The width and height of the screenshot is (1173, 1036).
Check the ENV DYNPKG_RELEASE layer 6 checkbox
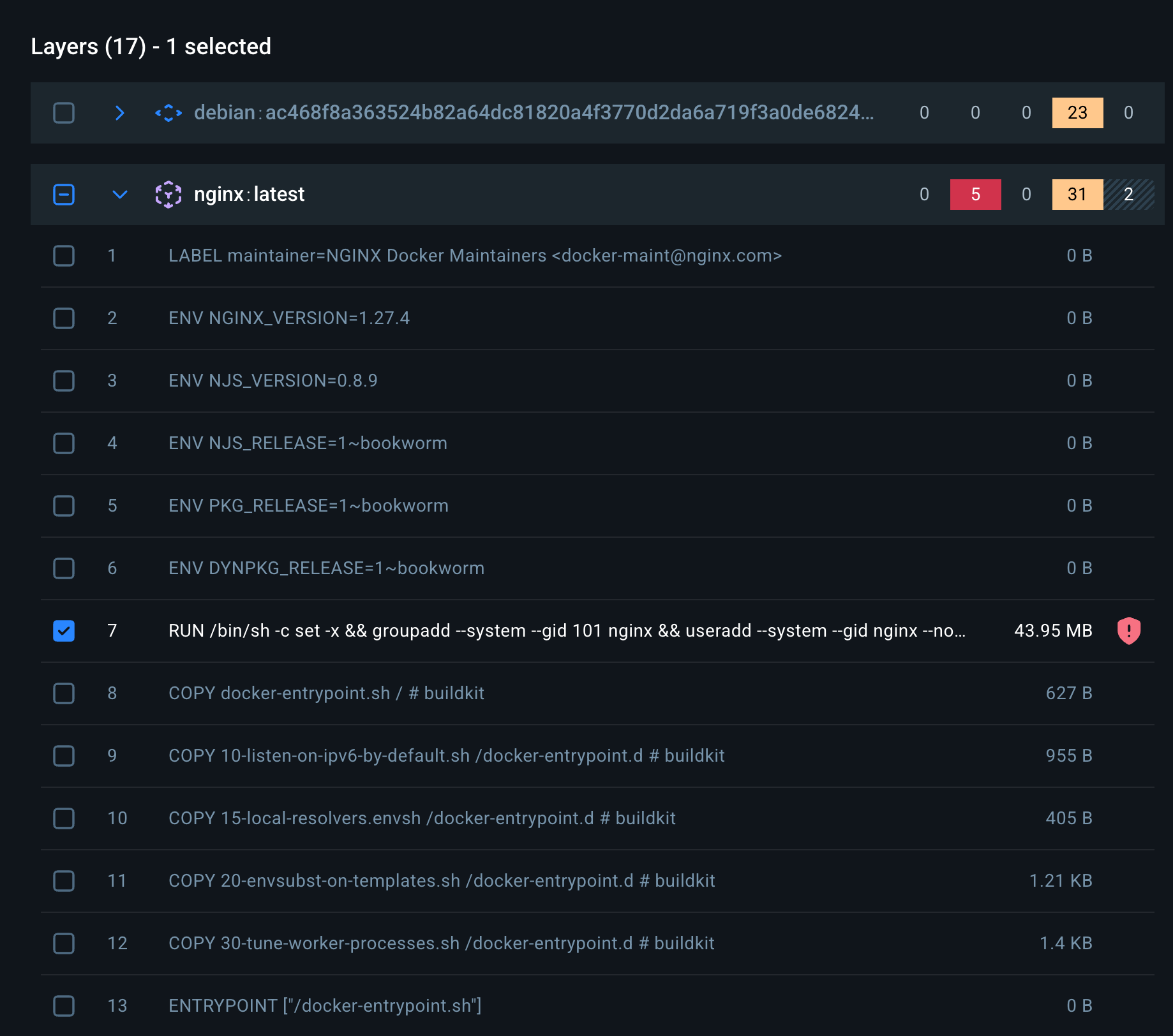pos(64,568)
